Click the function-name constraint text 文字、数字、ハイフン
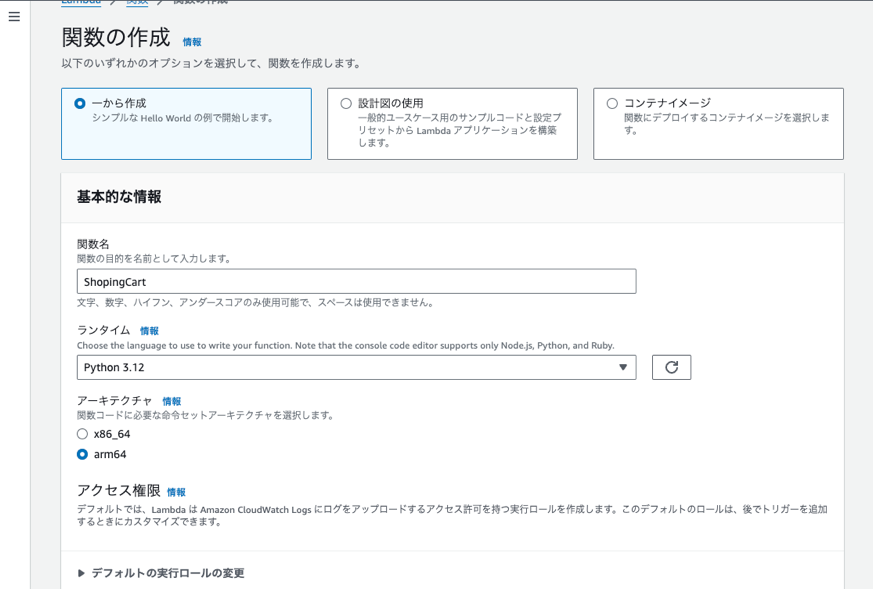The height and width of the screenshot is (589, 873). 255,303
